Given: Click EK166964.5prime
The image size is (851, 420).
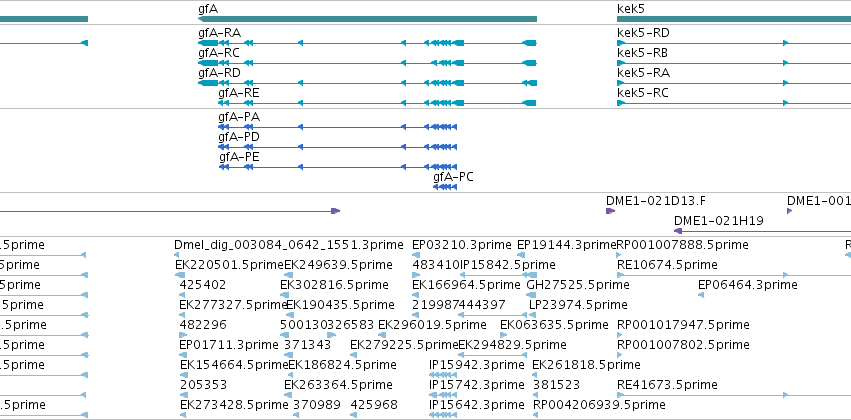Looking at the screenshot, I should pos(466,285).
